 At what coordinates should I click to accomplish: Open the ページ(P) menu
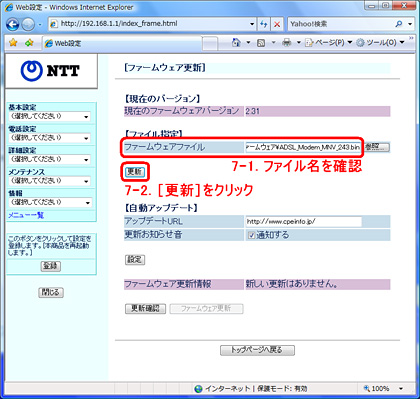coord(329,43)
